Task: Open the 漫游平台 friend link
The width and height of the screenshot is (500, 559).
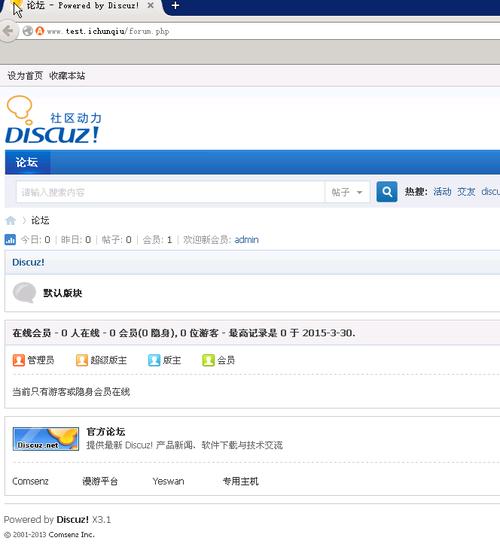Action: (100, 481)
